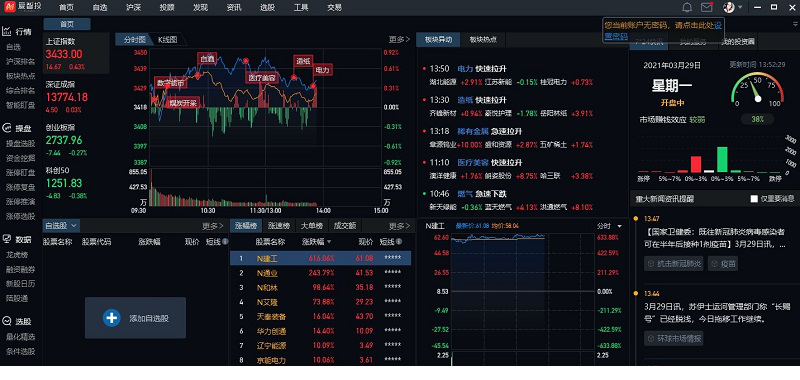
Task: Click the 设置密码 link in the tooltip
Action: (x=617, y=37)
